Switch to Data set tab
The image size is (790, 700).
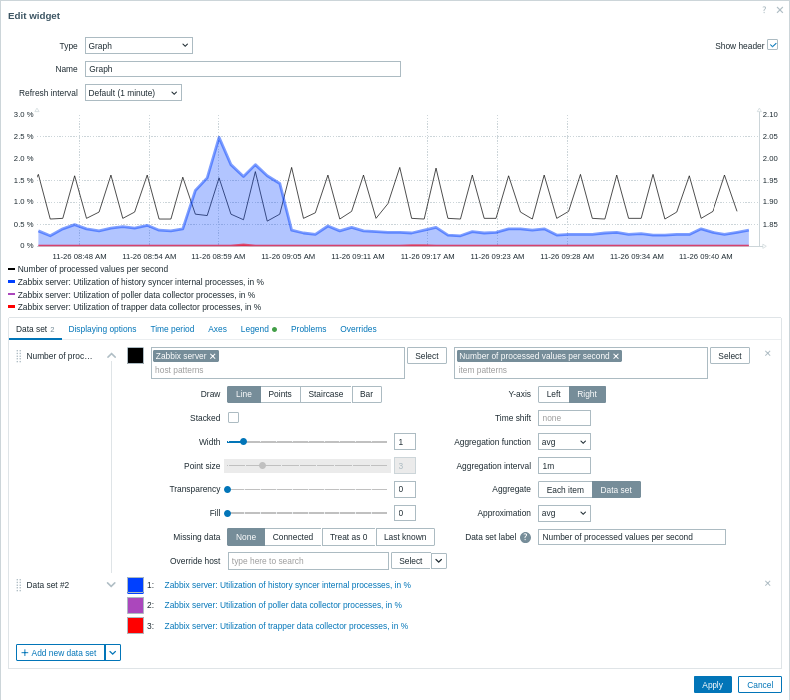(x=35, y=329)
